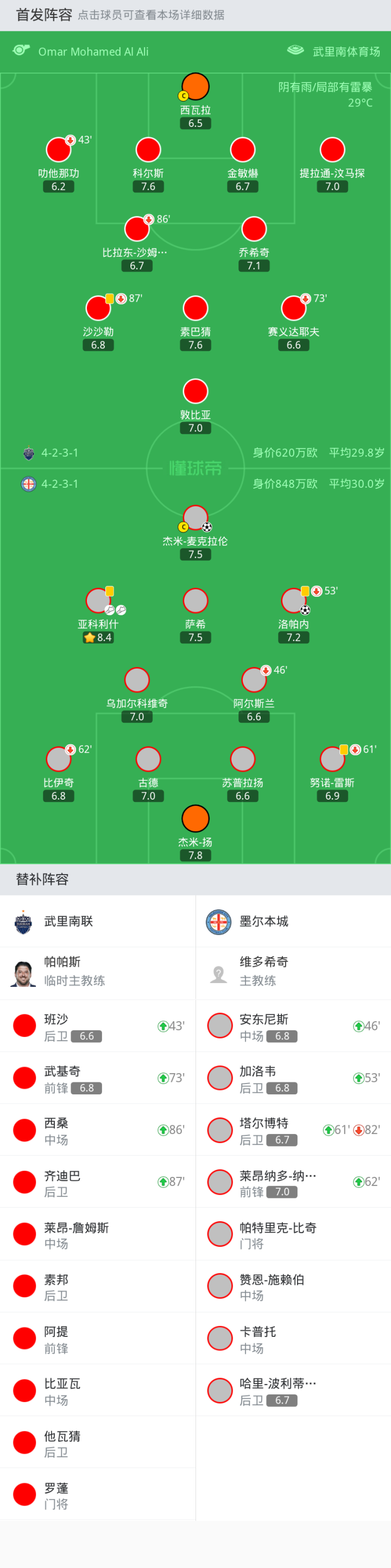The image size is (391, 1568).
Task: Click substitute 塔尔博特 in the list
Action: (293, 1130)
